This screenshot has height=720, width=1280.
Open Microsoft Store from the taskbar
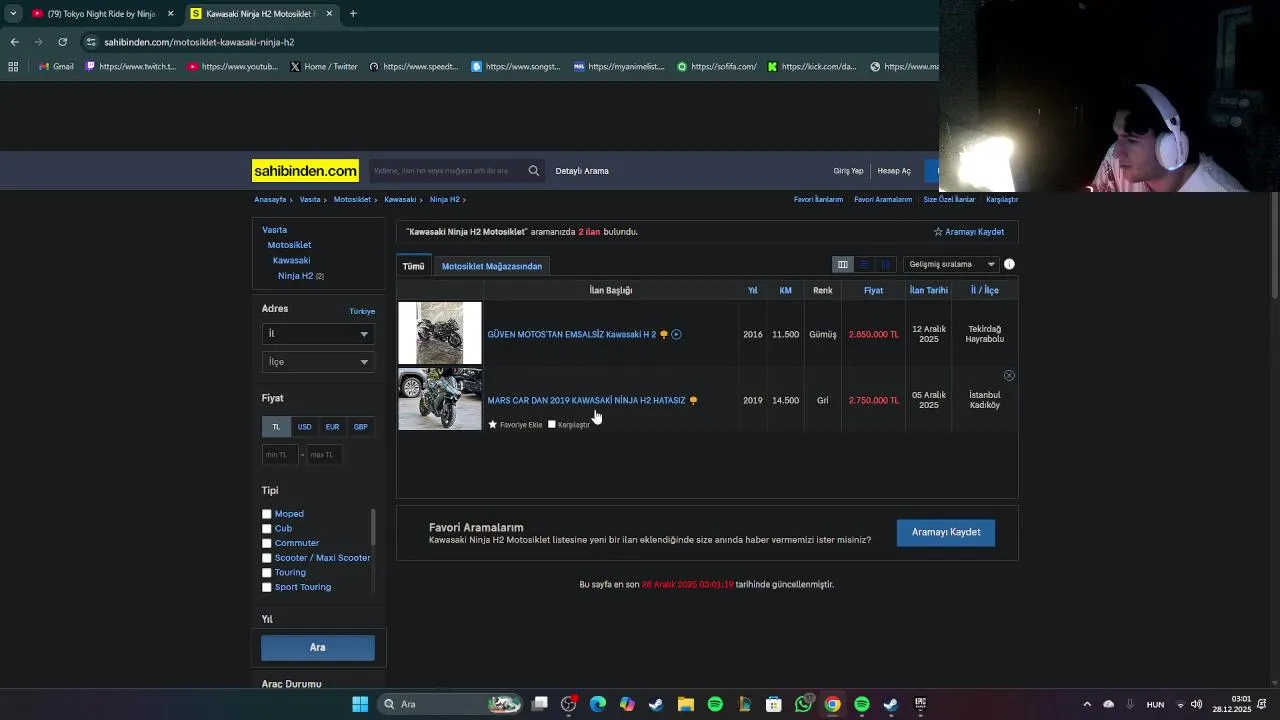click(x=774, y=704)
